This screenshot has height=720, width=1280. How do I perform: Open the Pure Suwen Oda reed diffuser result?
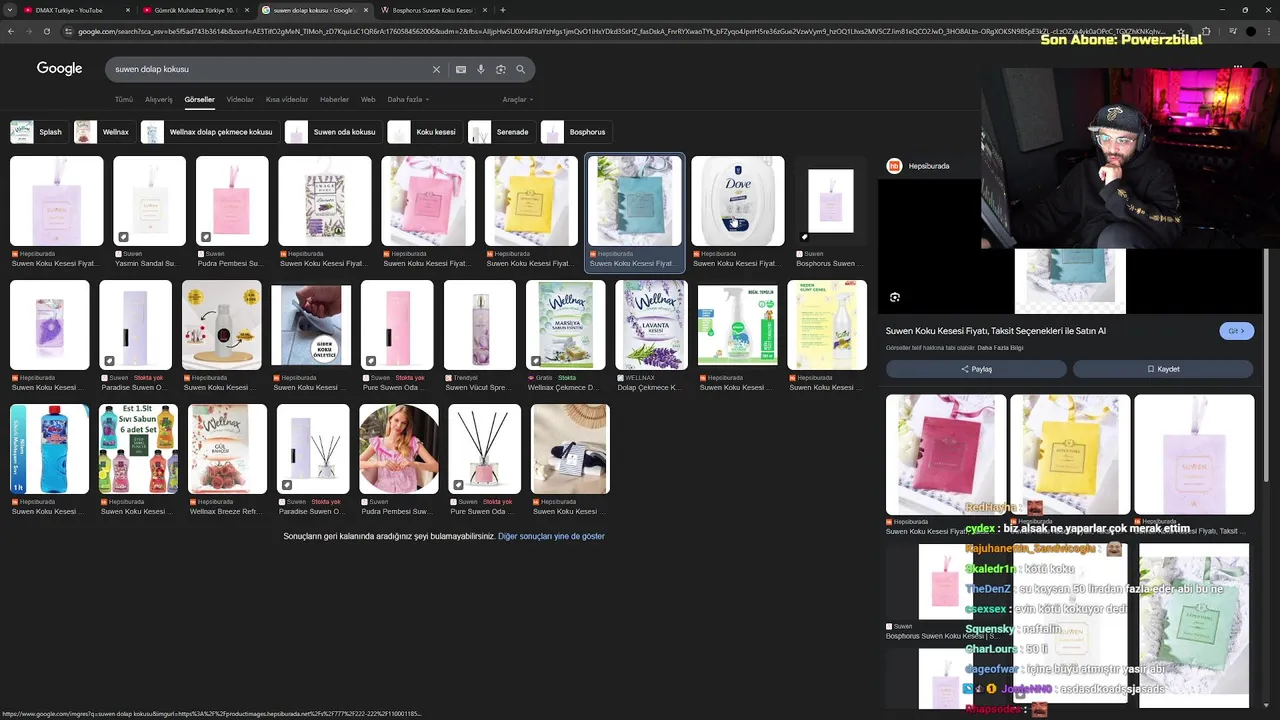pyautogui.click(x=484, y=449)
